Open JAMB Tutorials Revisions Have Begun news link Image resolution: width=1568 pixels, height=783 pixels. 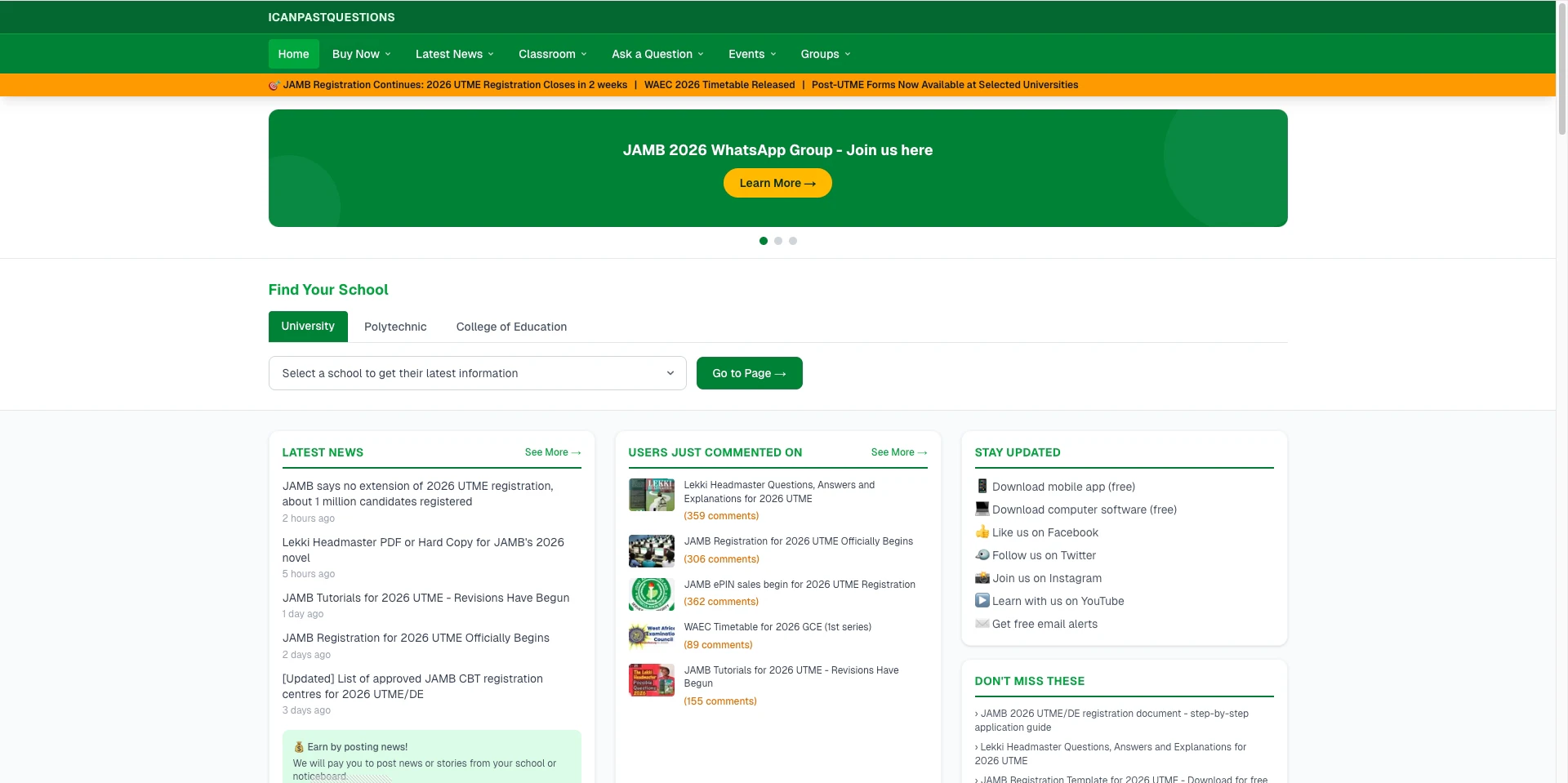tap(425, 598)
